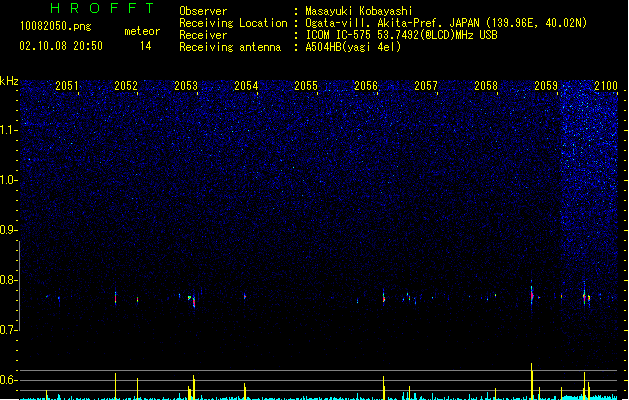Click the 2052 time marker
Viewport: 629px width, 400px height.
(x=126, y=86)
